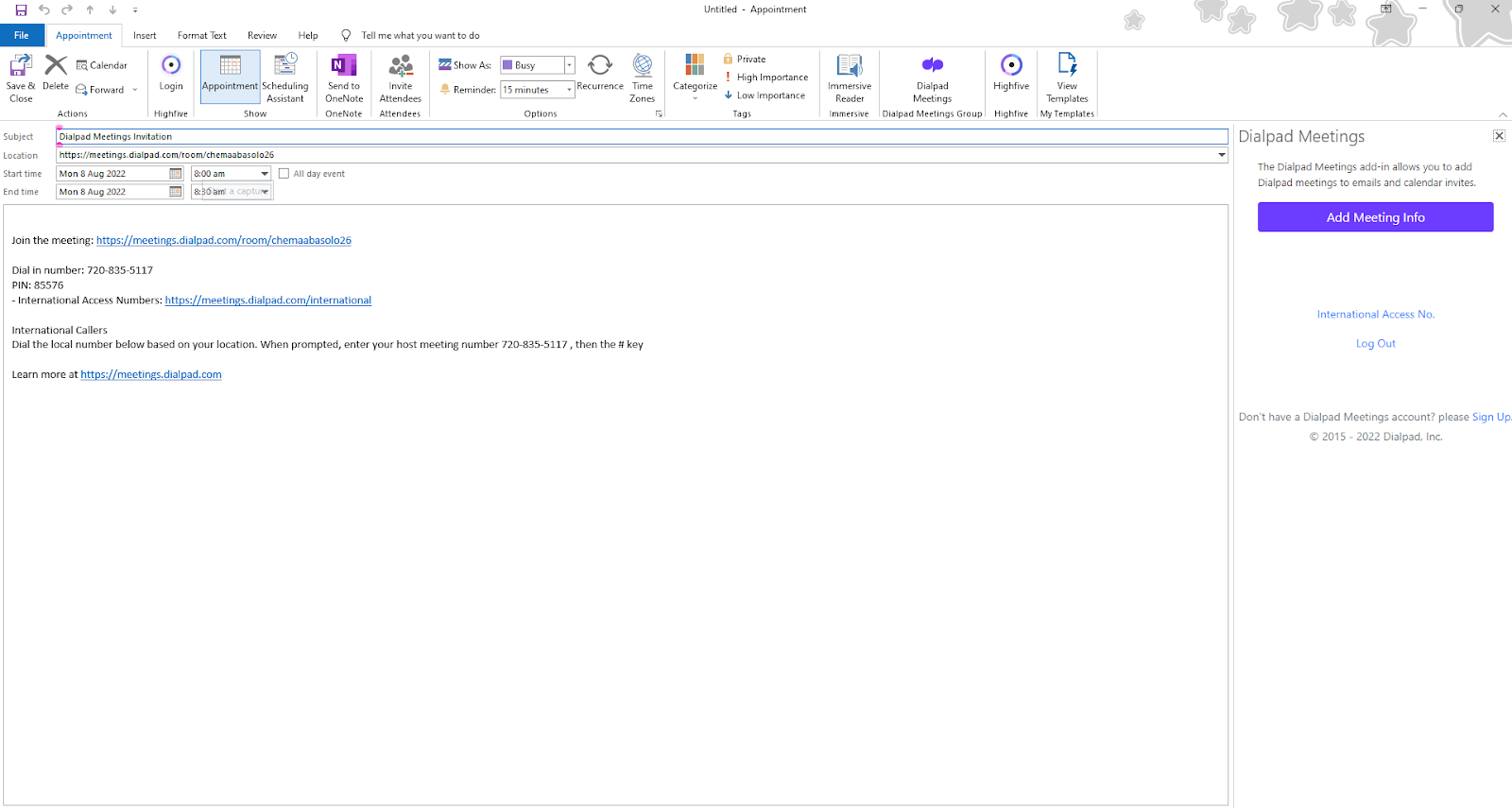Click Add Meeting Info button
Image resolution: width=1512 pixels, height=808 pixels.
click(1375, 217)
